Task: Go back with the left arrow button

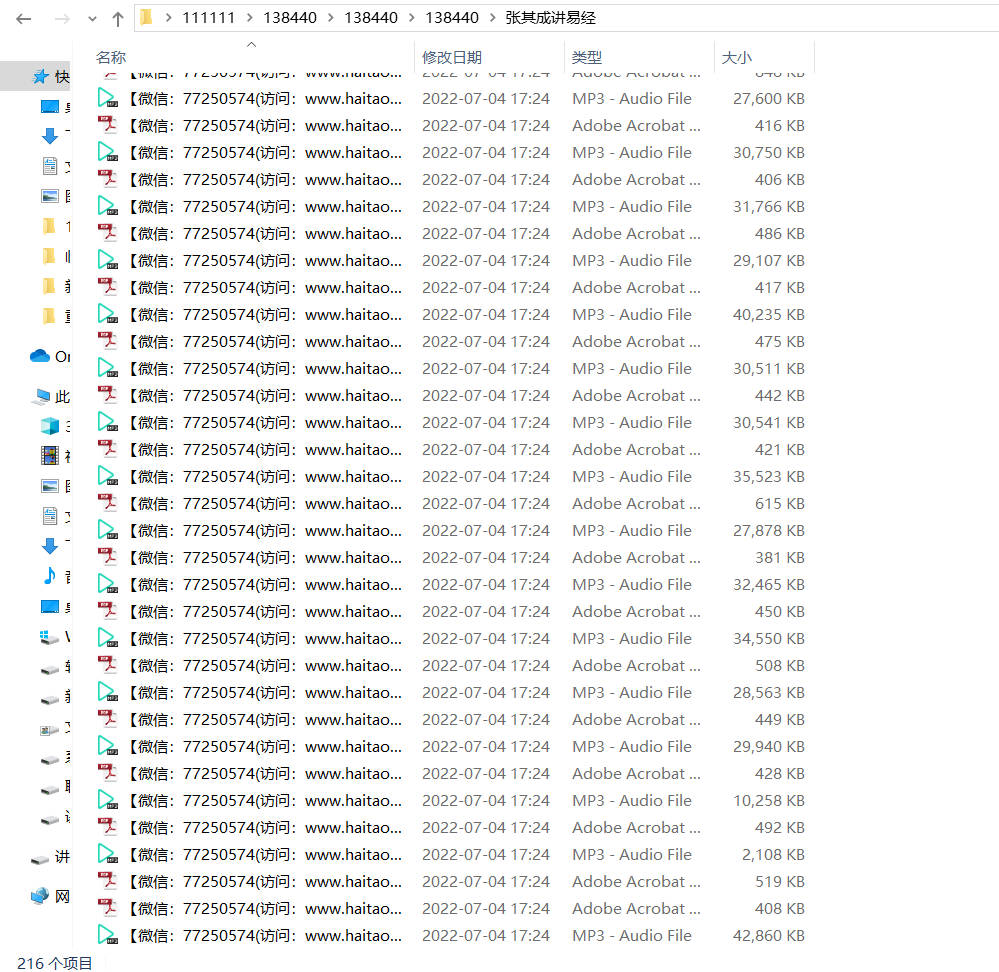Action: pyautogui.click(x=24, y=19)
